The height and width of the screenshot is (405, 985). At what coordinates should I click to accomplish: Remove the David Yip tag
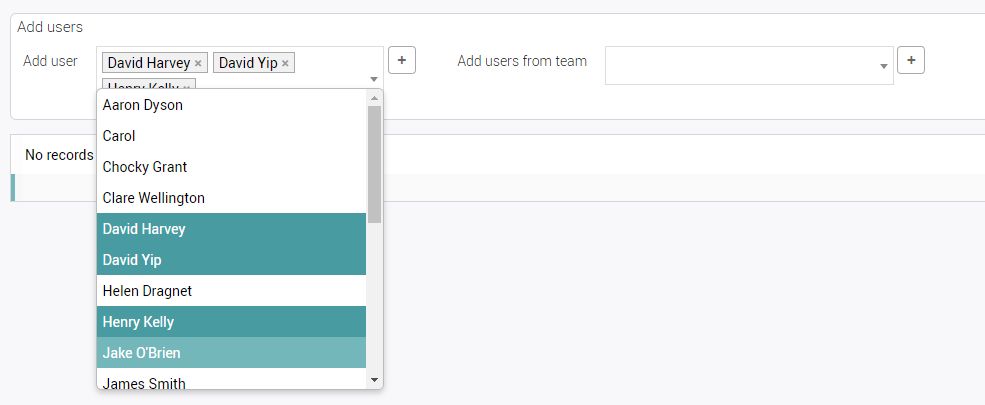click(285, 64)
